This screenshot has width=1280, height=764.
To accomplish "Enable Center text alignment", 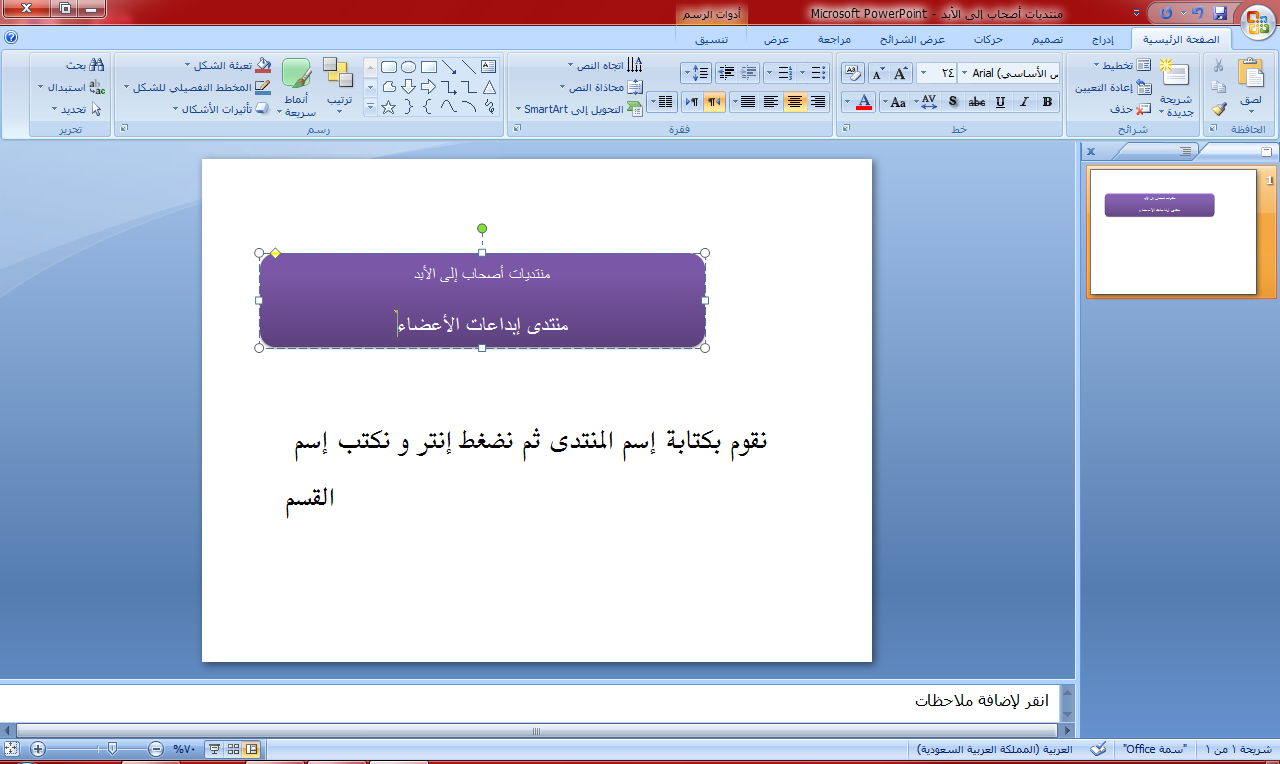I will pos(795,101).
